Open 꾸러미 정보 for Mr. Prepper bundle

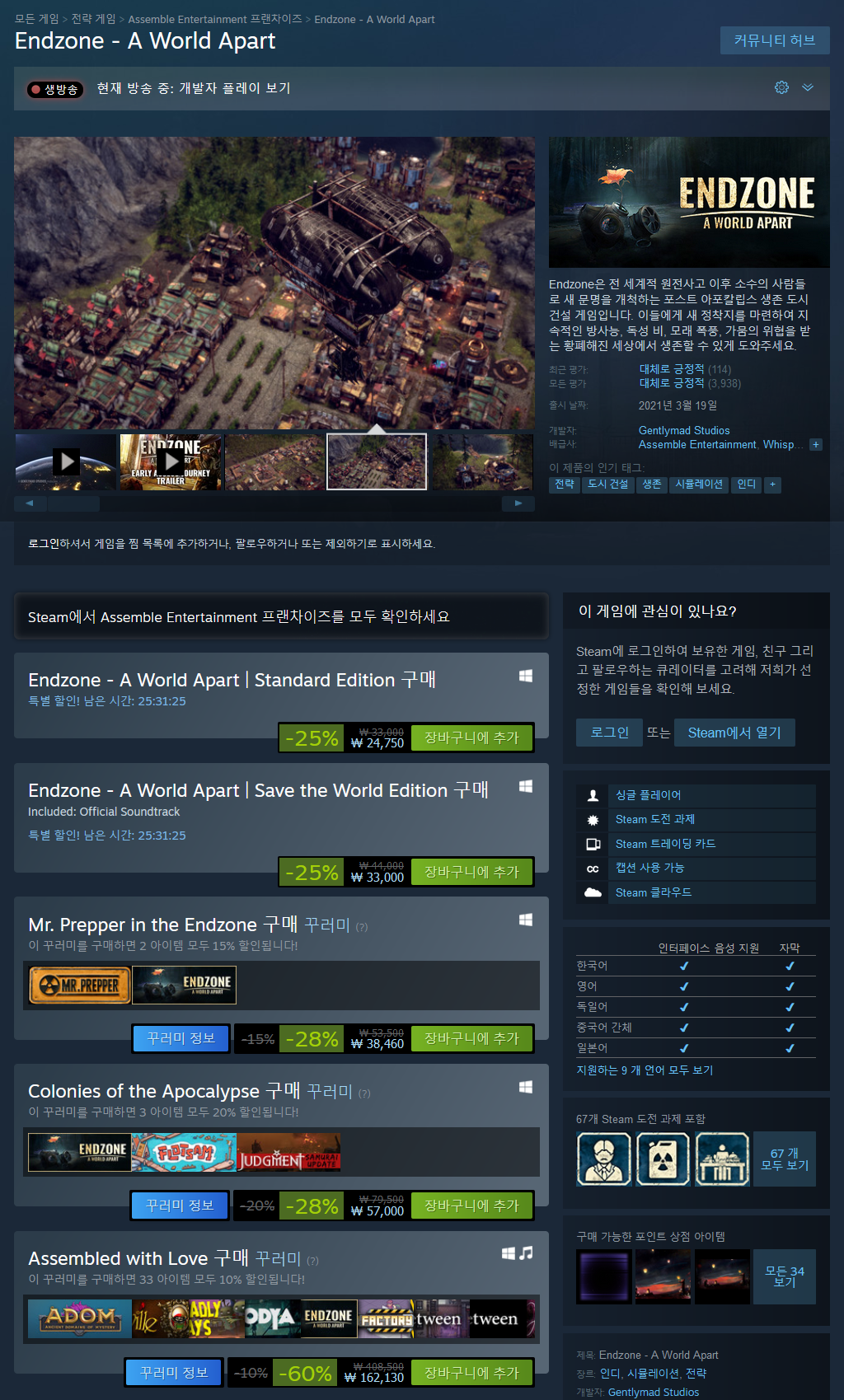(181, 1038)
